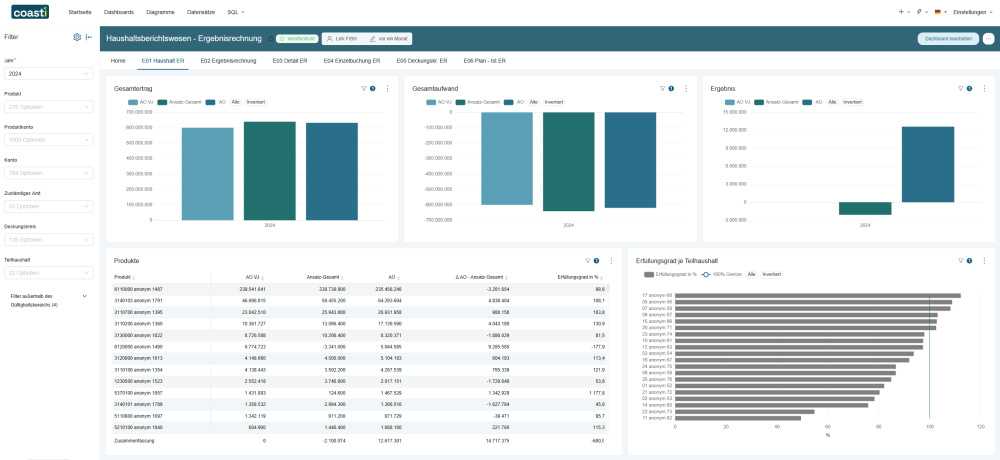Open the three-dot menu of Erfüllungsgrad je Teilhaushalt

[x=984, y=260]
